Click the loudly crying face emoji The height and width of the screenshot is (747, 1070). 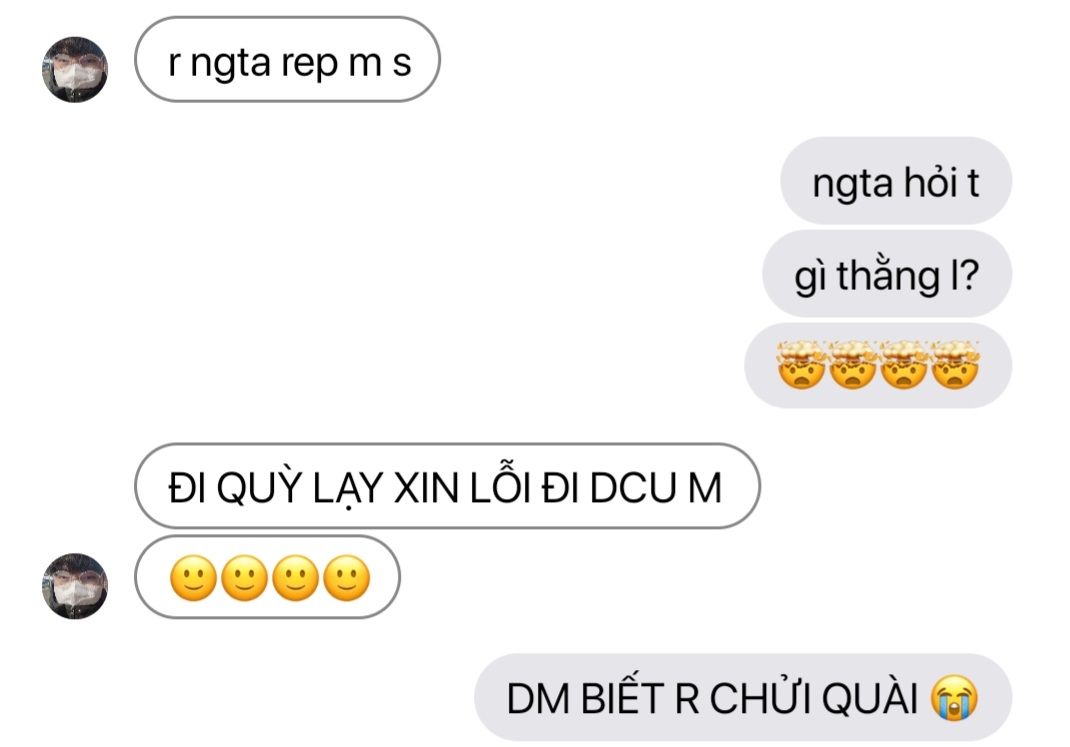coord(955,698)
